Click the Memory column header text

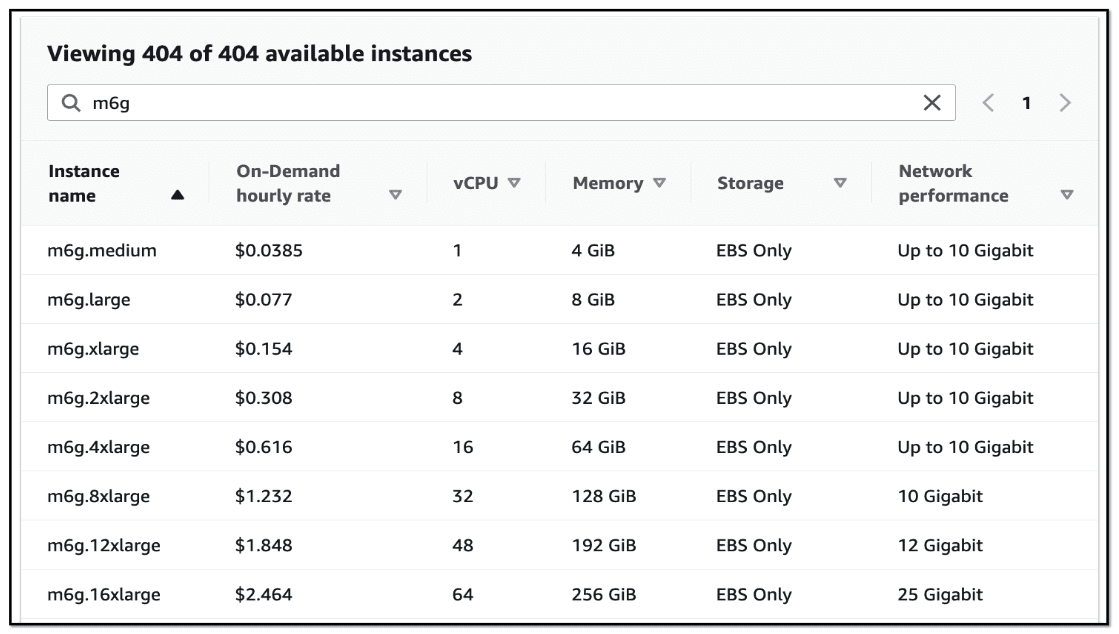608,183
